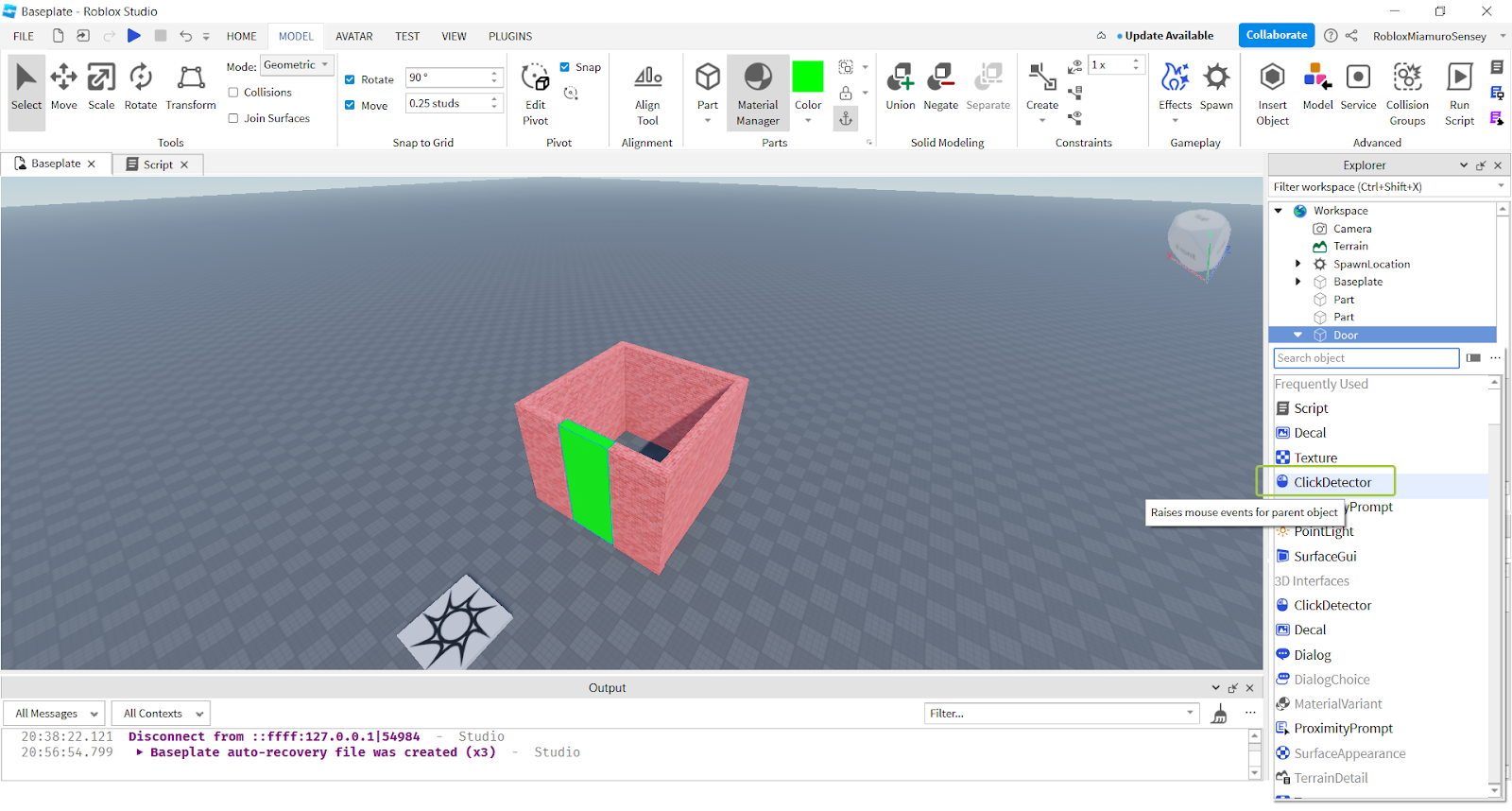
Task: Switch to the TEST ribbon tab
Action: coord(407,36)
